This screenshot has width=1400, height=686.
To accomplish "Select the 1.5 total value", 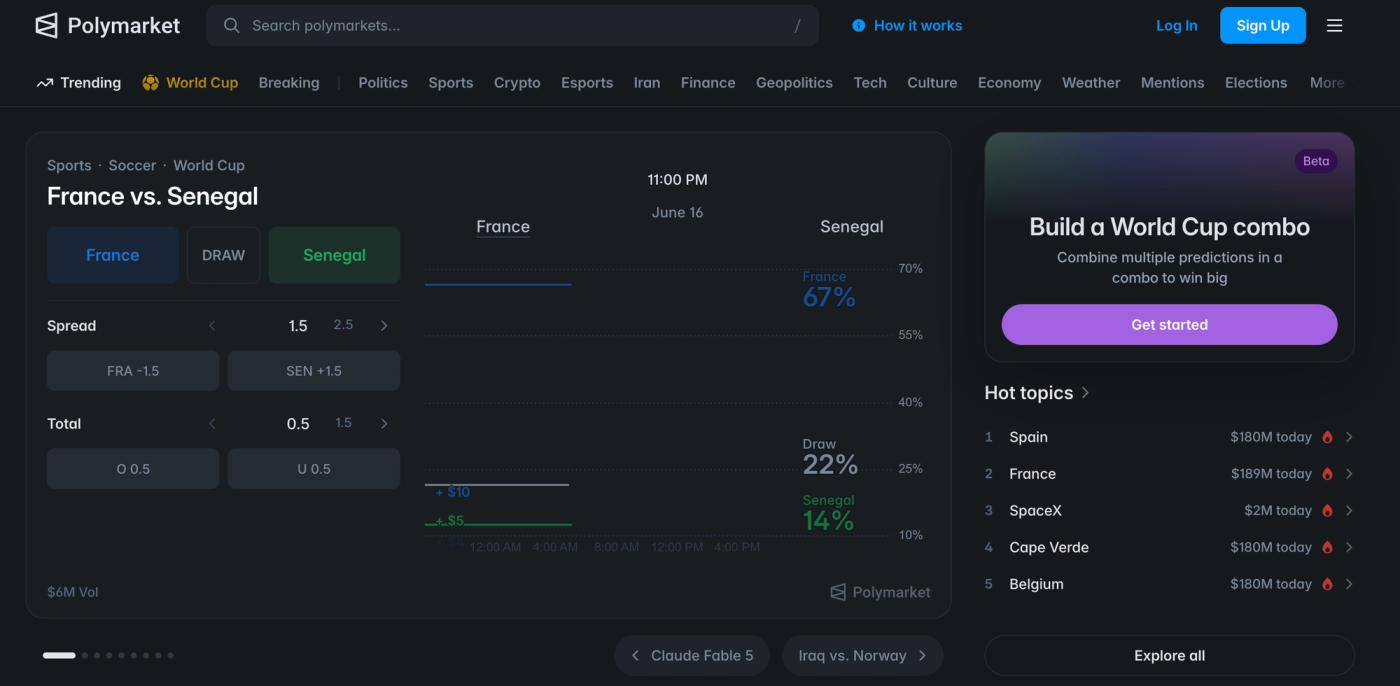I will coord(343,423).
